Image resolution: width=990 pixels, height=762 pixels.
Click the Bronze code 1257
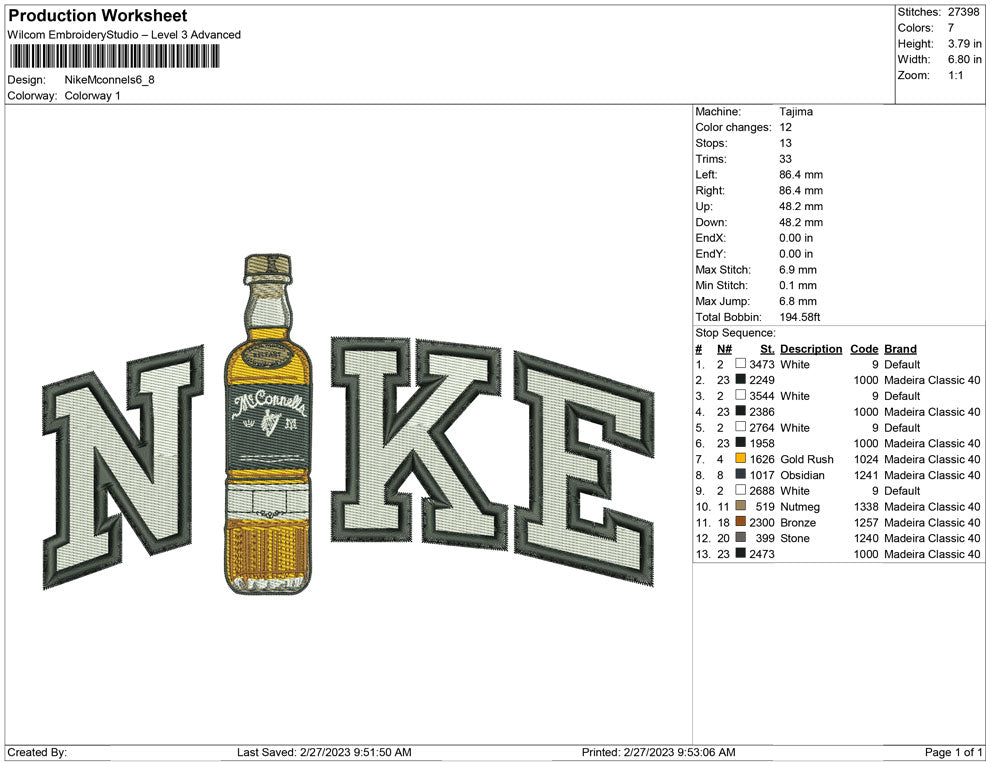pos(866,522)
